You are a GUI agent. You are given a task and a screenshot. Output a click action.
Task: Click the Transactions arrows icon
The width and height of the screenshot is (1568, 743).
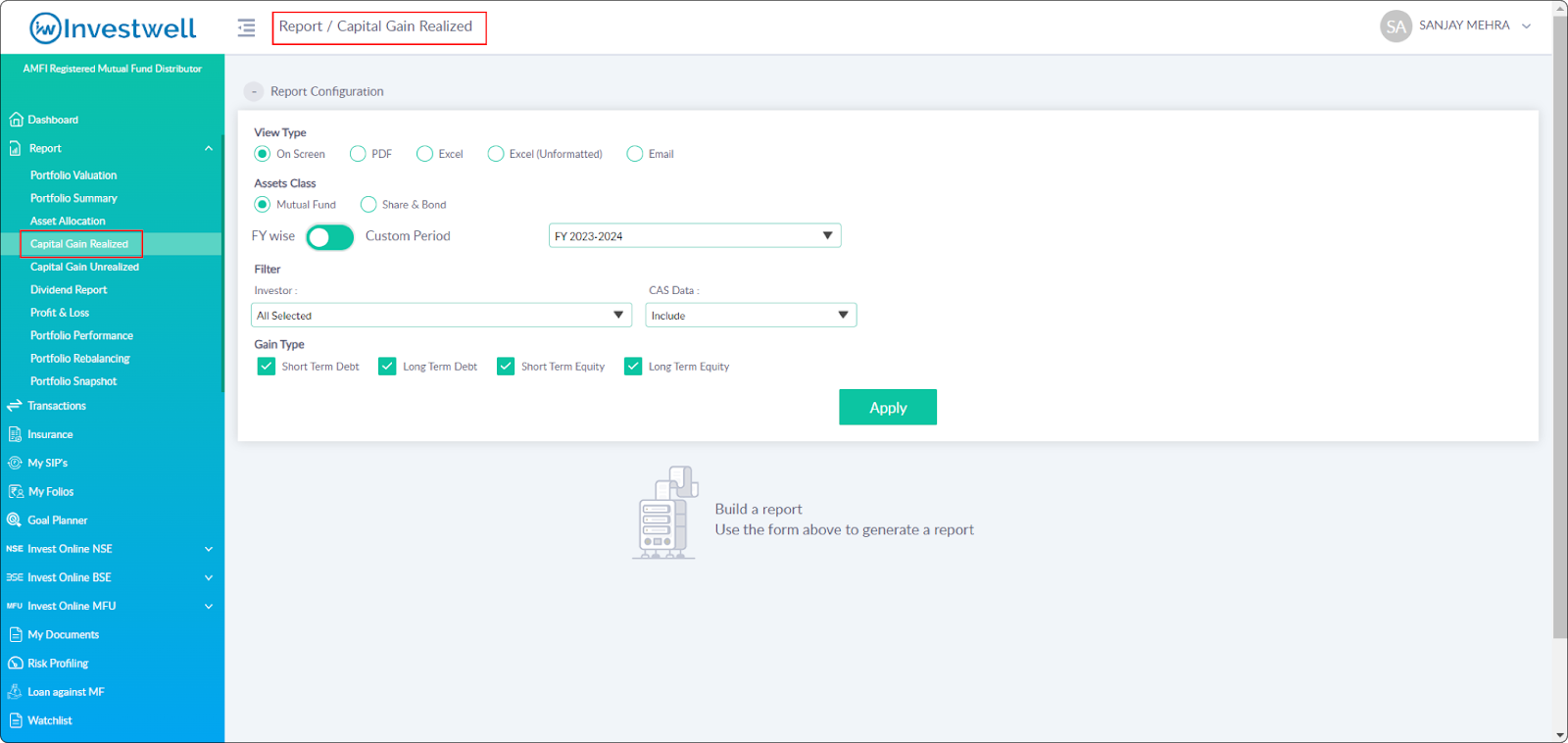tap(15, 406)
